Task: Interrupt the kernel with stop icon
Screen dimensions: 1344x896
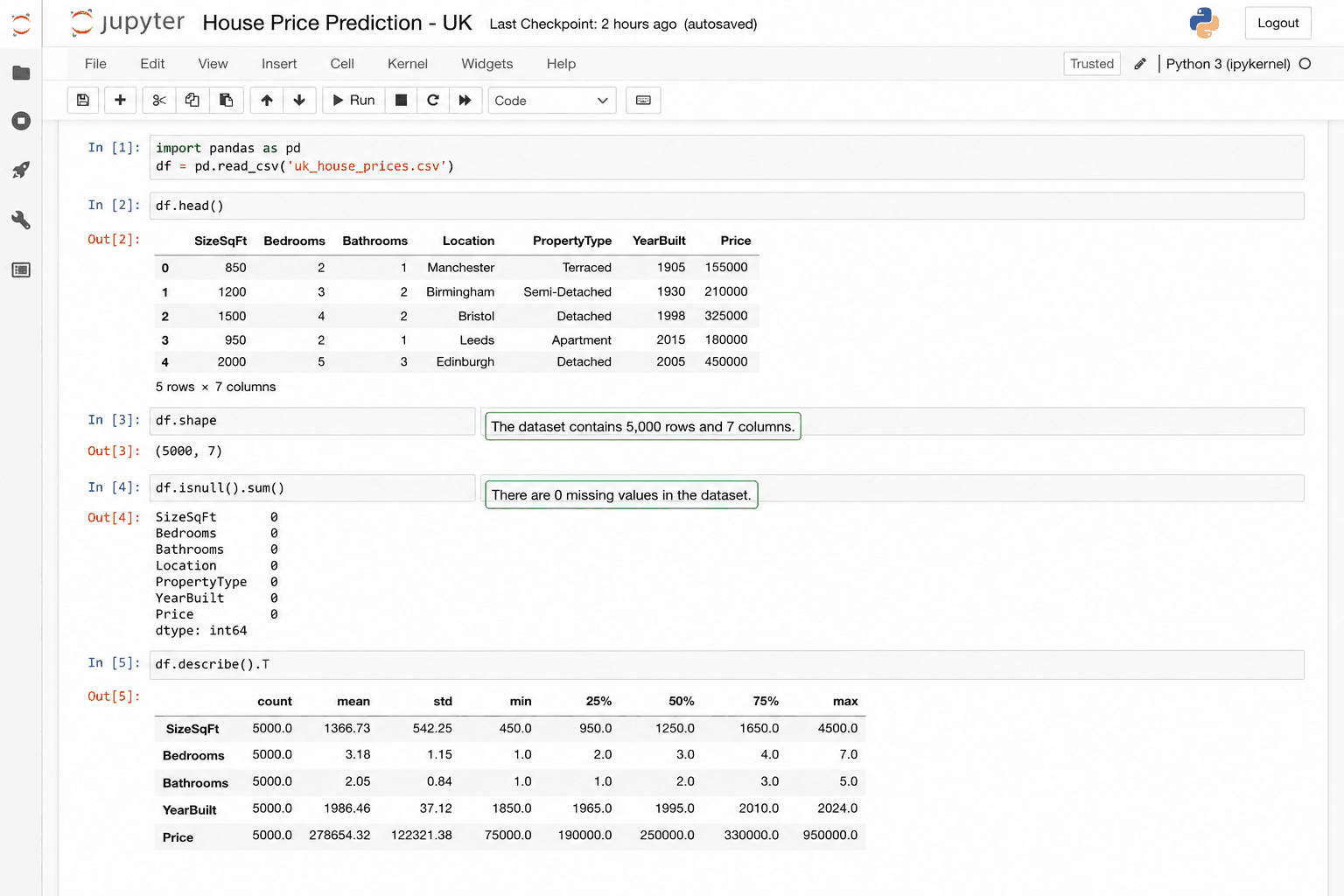Action: (x=401, y=101)
